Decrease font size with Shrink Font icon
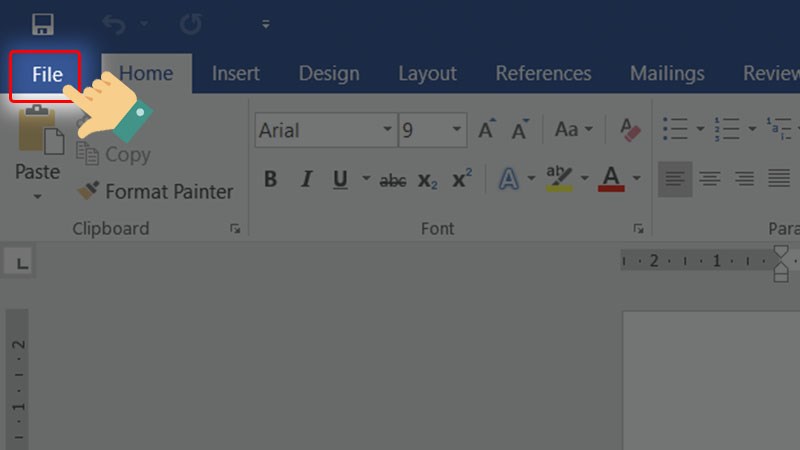 [x=520, y=129]
